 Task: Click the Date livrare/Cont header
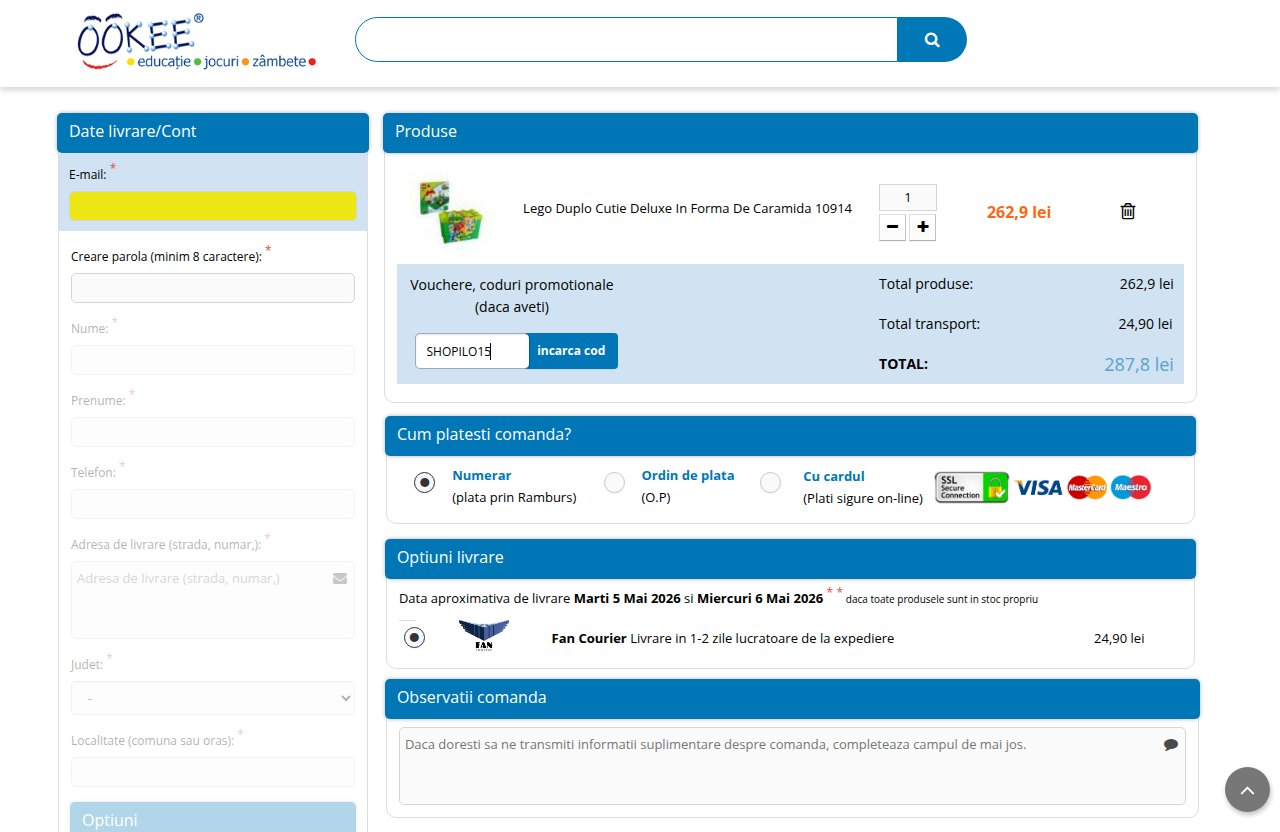click(213, 132)
